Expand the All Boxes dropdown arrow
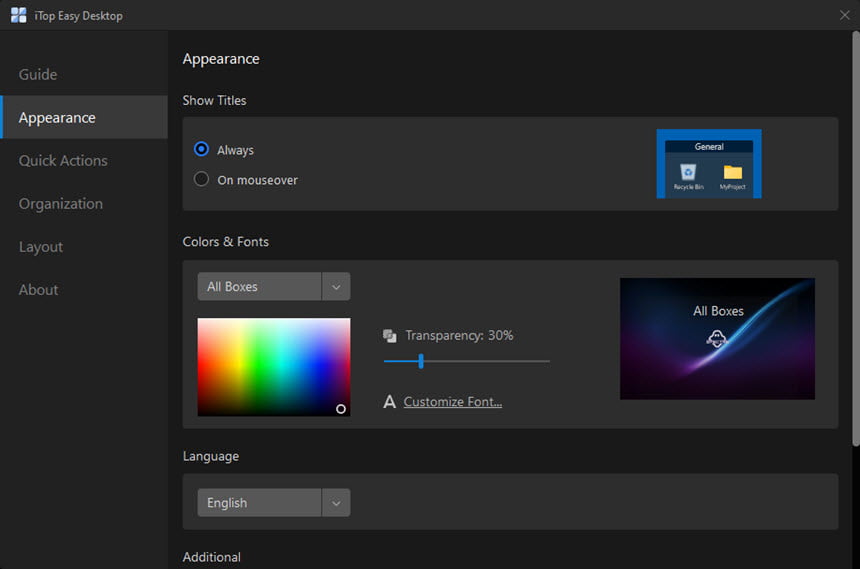This screenshot has height=569, width=860. tap(336, 287)
